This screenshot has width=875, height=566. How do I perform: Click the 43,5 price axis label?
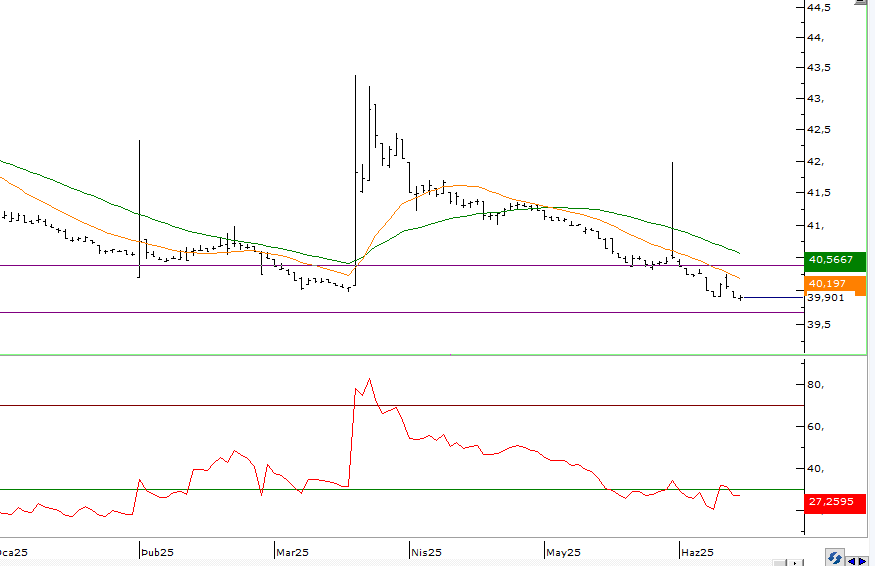[819, 68]
